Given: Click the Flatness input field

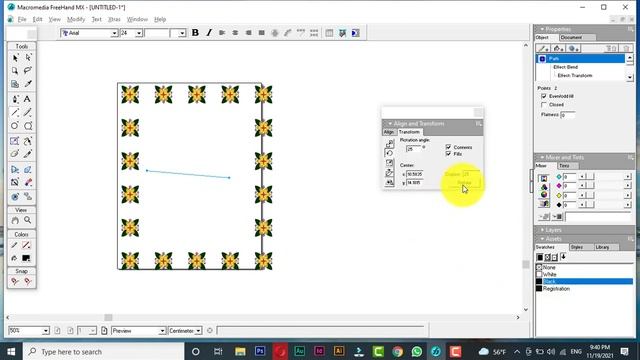Looking at the screenshot, I should coord(567,115).
